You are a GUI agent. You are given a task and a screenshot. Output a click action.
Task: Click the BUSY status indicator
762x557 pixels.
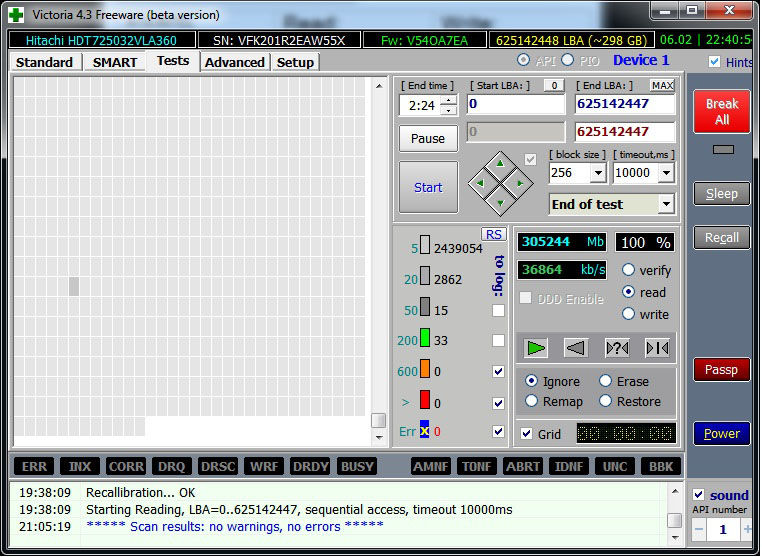pyautogui.click(x=357, y=467)
